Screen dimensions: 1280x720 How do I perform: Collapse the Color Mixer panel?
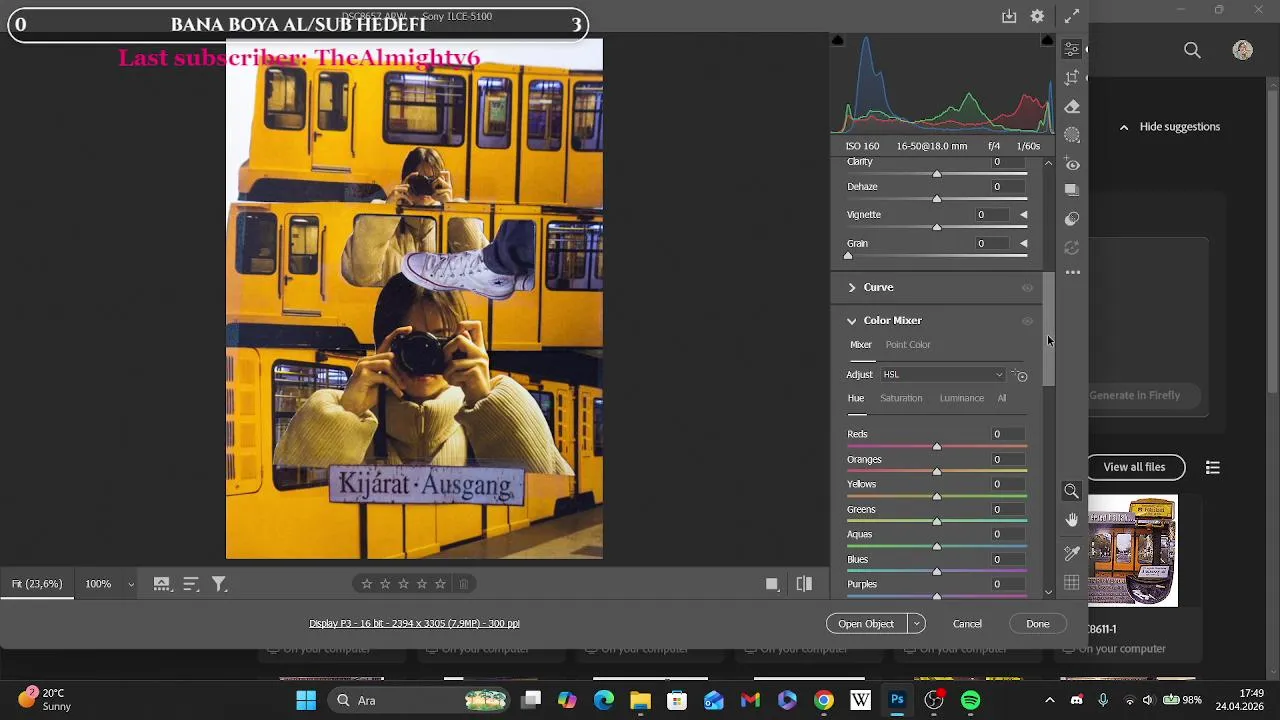click(852, 321)
